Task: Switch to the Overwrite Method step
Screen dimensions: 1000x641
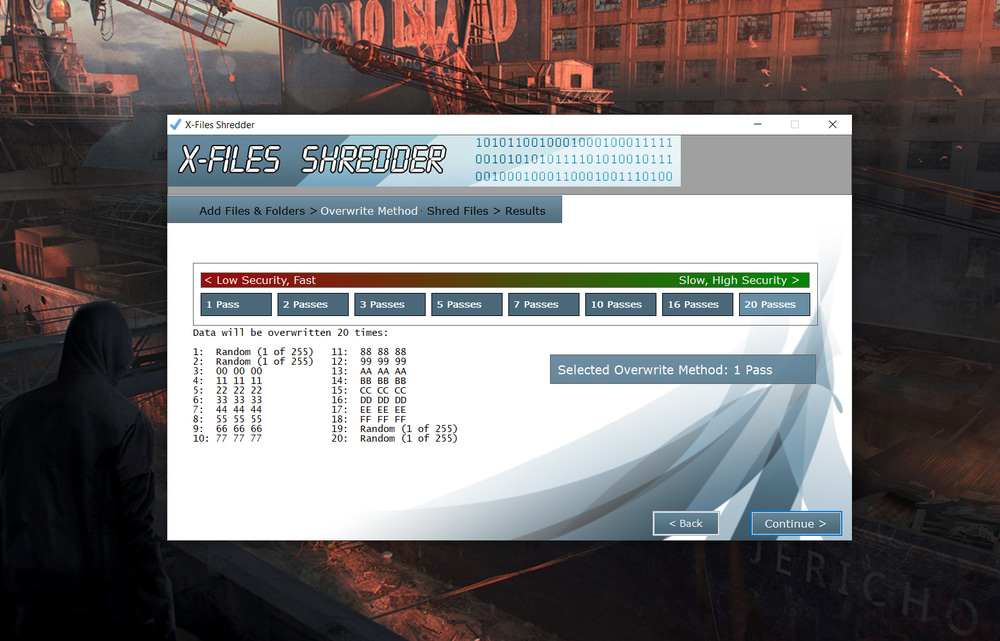Action: (369, 211)
